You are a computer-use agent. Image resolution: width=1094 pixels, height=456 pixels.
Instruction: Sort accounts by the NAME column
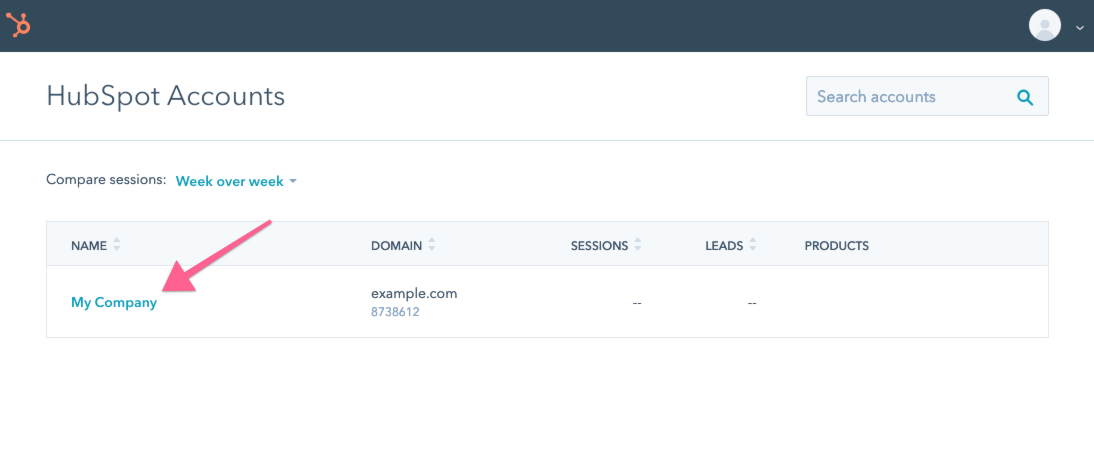[96, 245]
